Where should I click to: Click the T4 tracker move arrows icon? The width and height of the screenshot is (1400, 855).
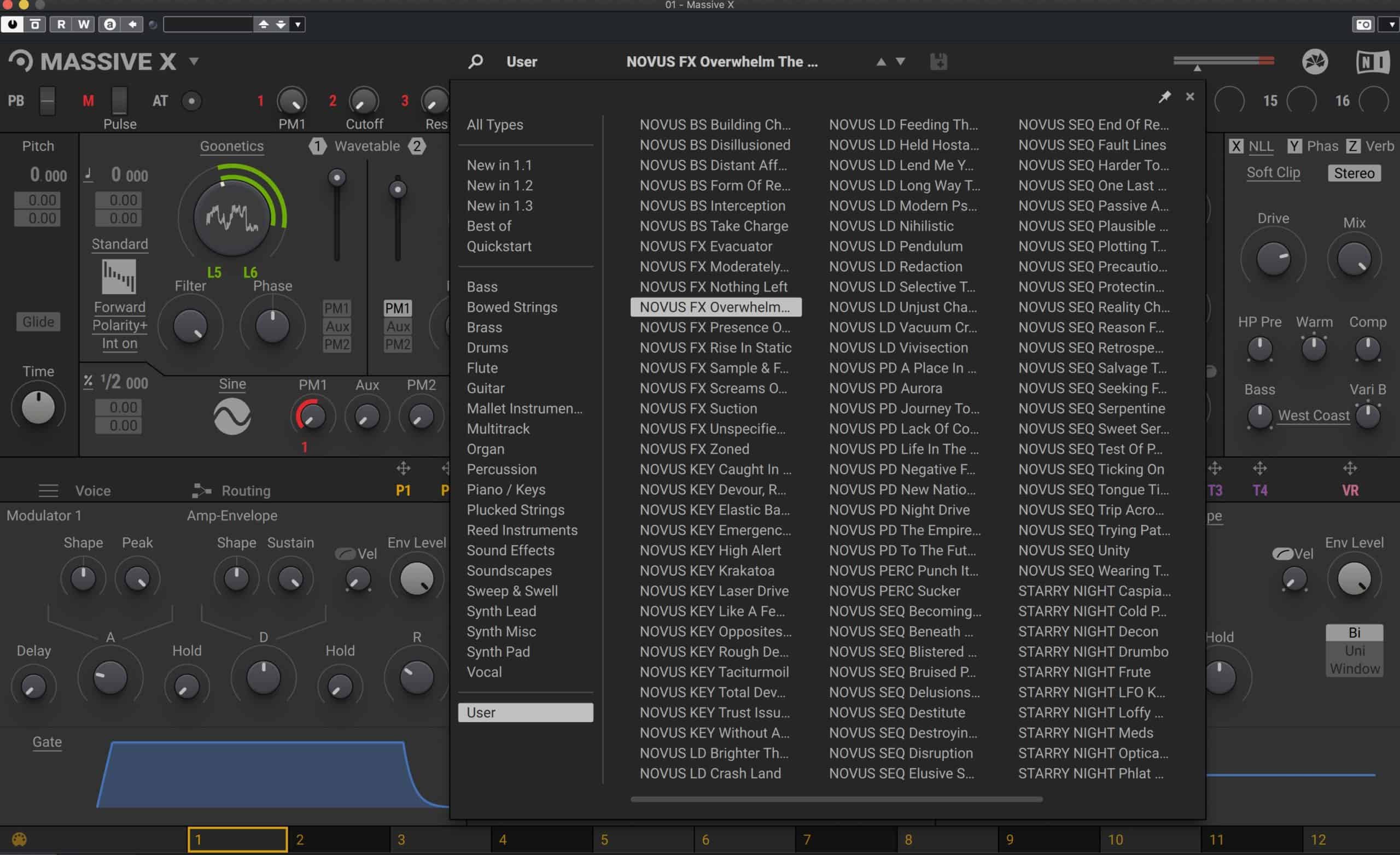[x=1259, y=468]
